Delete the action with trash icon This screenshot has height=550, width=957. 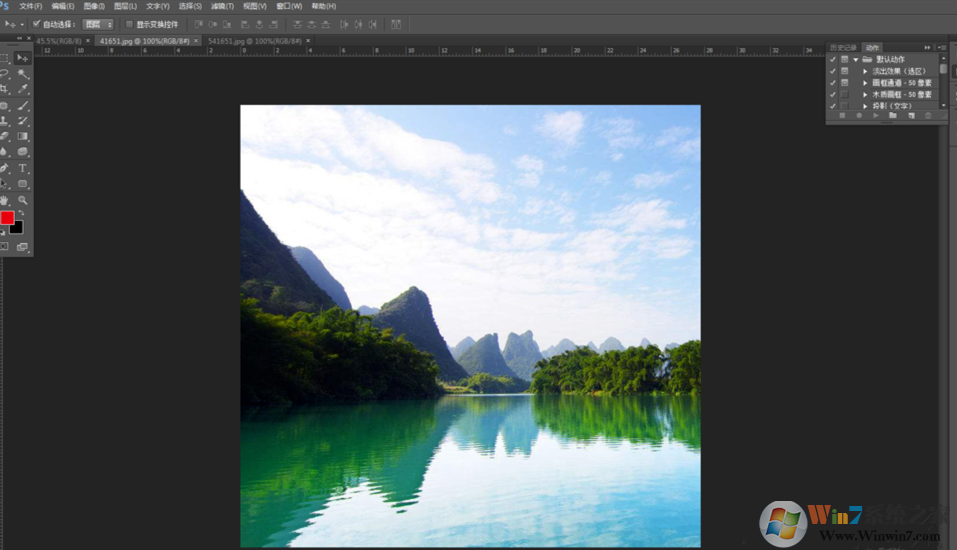[928, 115]
